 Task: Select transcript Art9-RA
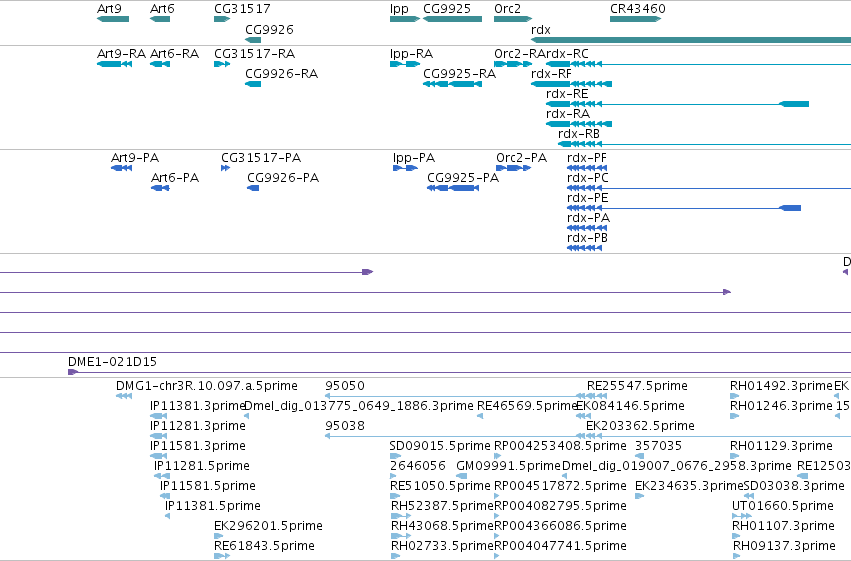[121, 54]
